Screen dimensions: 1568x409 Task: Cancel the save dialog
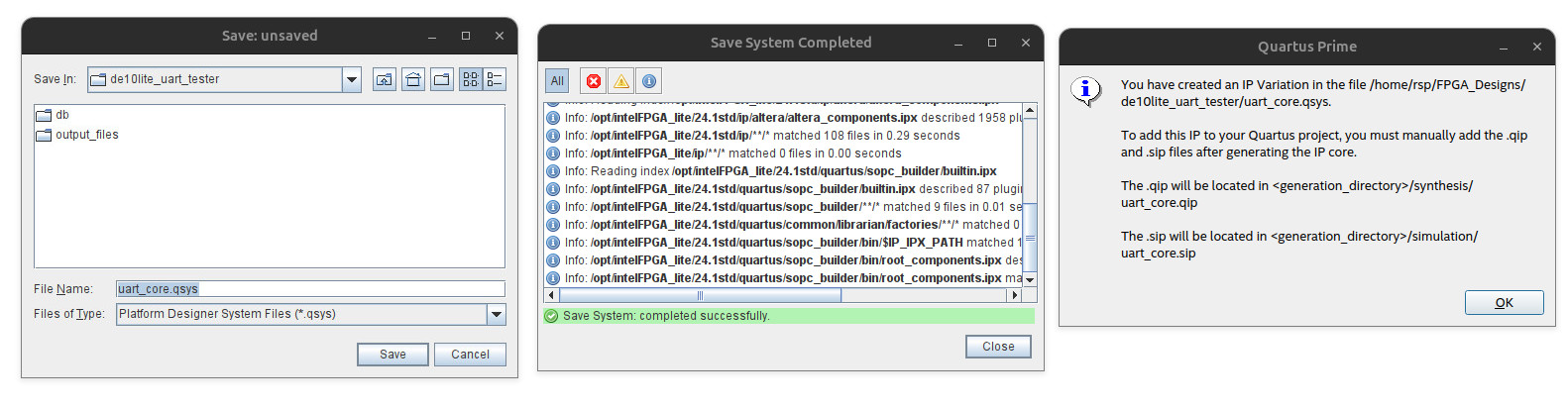click(x=470, y=355)
